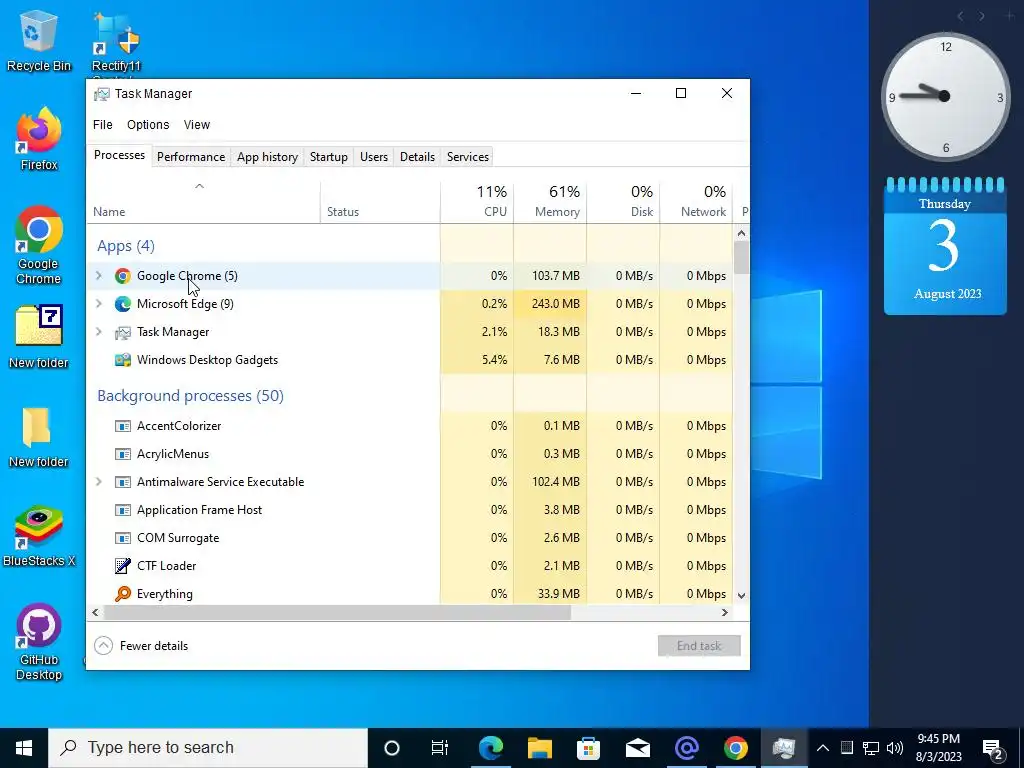Click in the taskbar search box
The width and height of the screenshot is (1024, 768).
pos(208,748)
